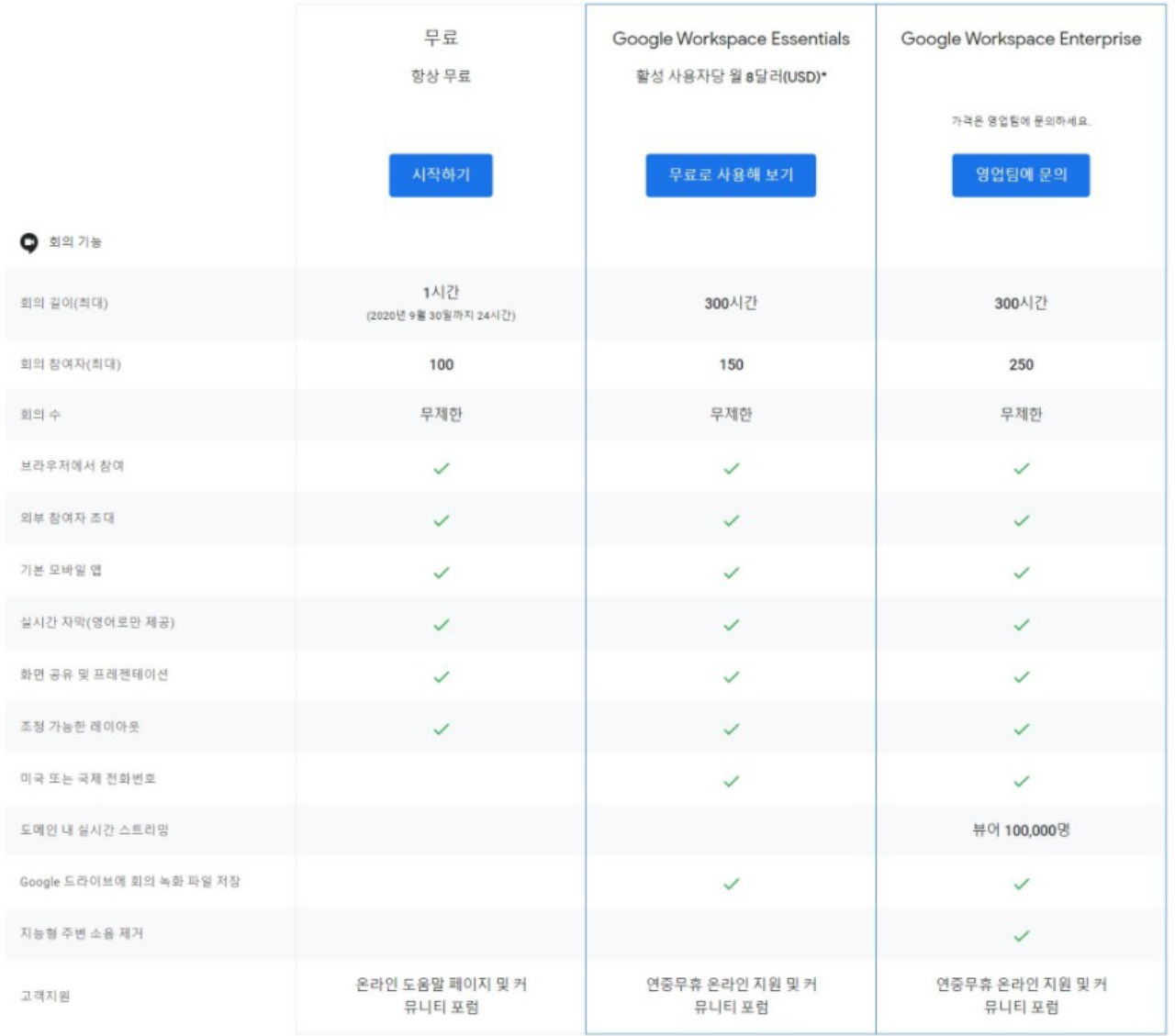Click 브라우저에서 참여 checkmark in Essentials column
This screenshot has width=1175, height=1036.
731,468
